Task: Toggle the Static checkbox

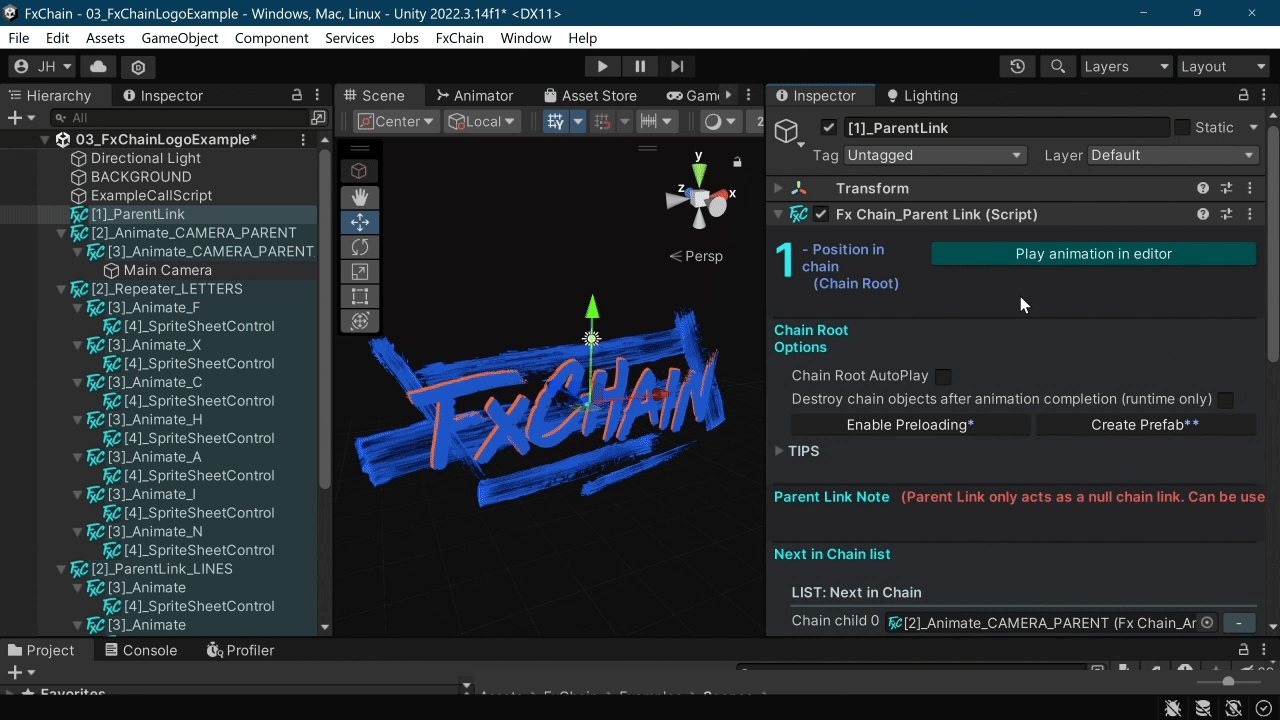Action: click(x=1182, y=127)
